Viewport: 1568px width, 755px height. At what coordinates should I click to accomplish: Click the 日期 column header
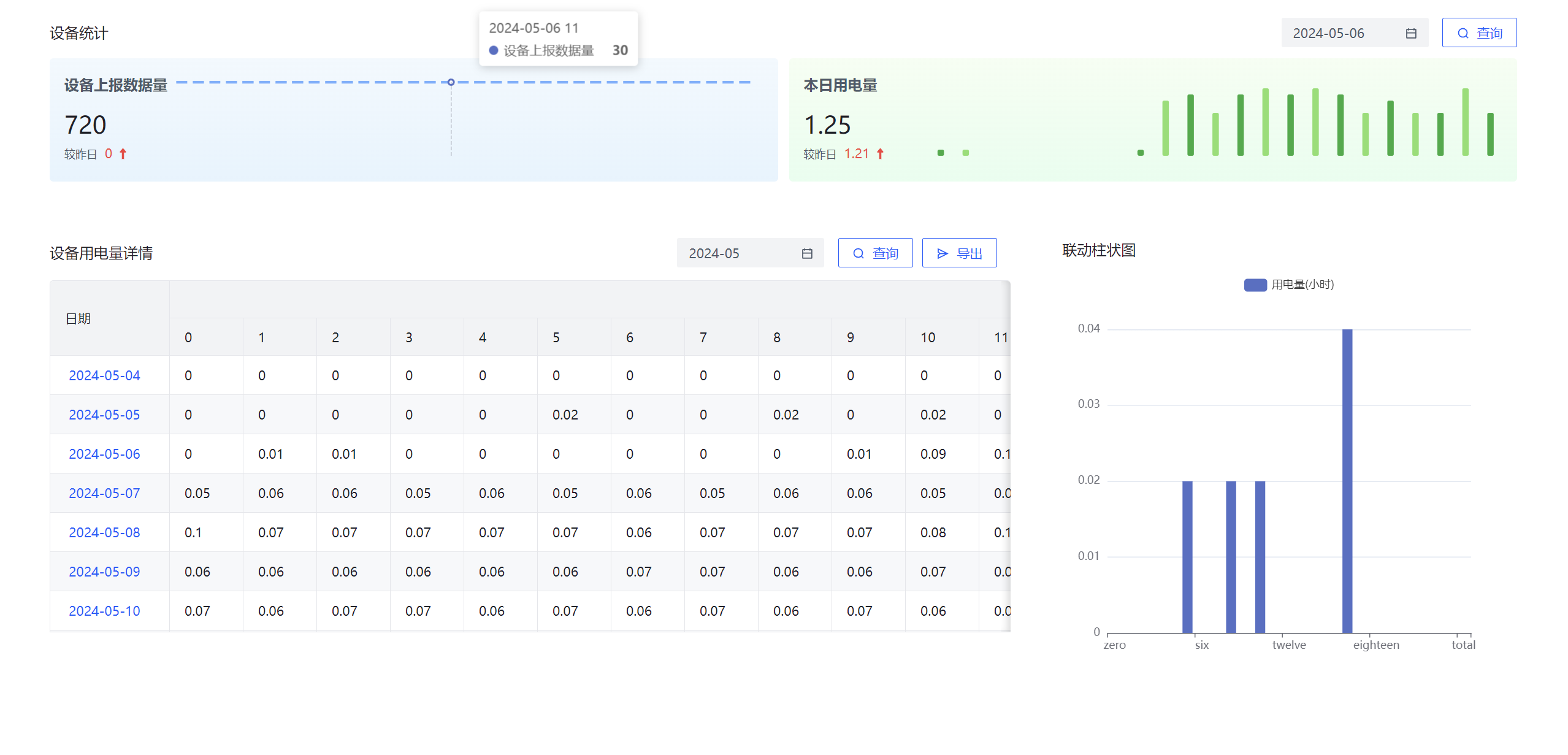coord(110,318)
